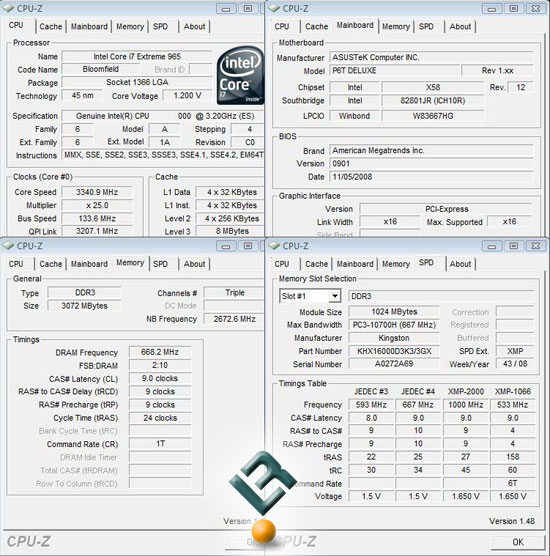Maximize the Memory CPU-Z window
The image size is (550, 556).
pos(248,246)
